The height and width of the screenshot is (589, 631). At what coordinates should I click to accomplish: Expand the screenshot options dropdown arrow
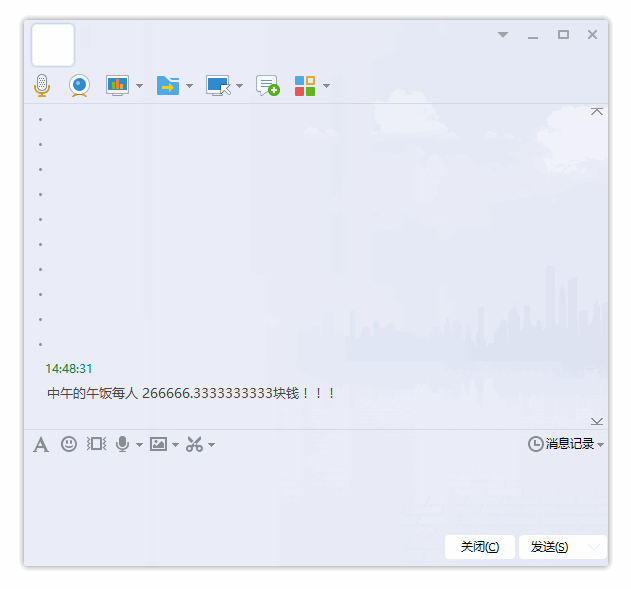(x=212, y=445)
